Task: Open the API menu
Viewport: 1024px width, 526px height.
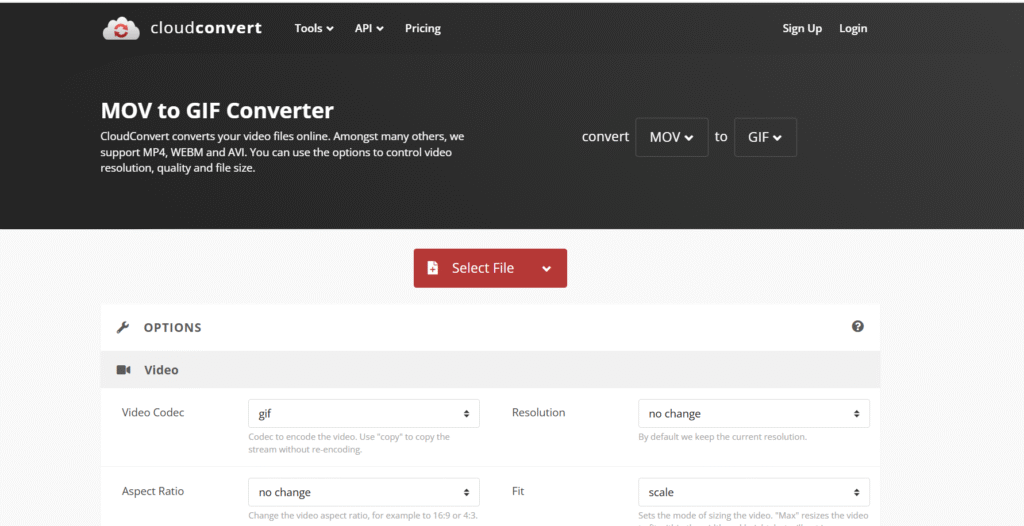Action: pos(369,28)
